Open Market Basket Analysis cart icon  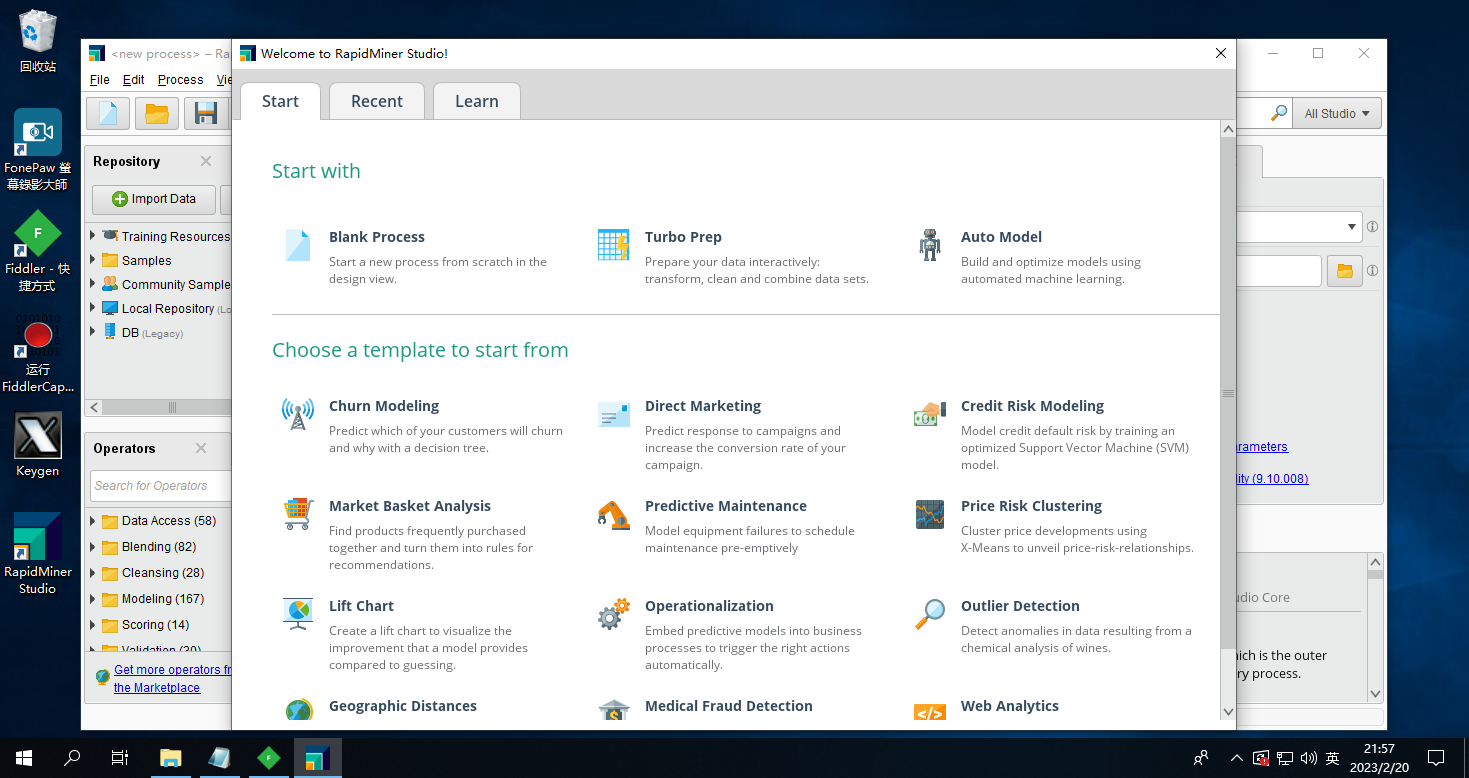pyautogui.click(x=298, y=514)
